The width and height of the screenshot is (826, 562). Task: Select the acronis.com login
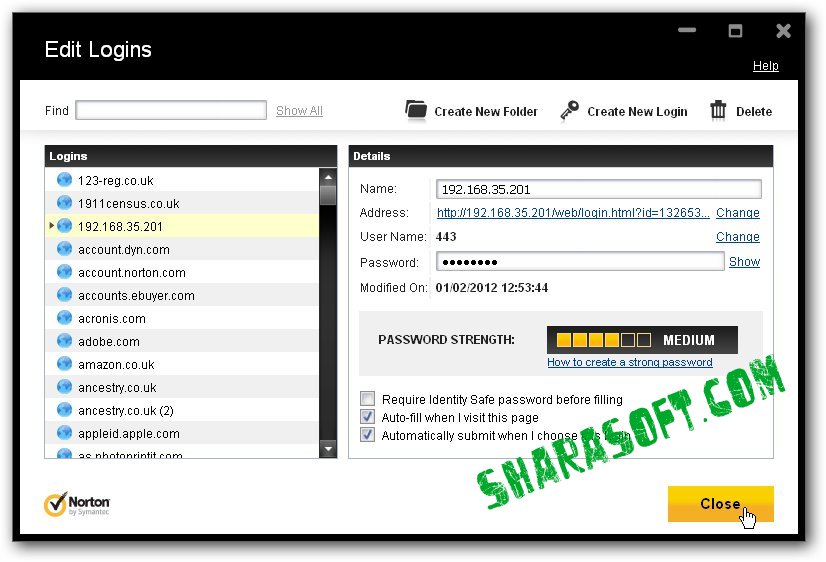click(182, 318)
